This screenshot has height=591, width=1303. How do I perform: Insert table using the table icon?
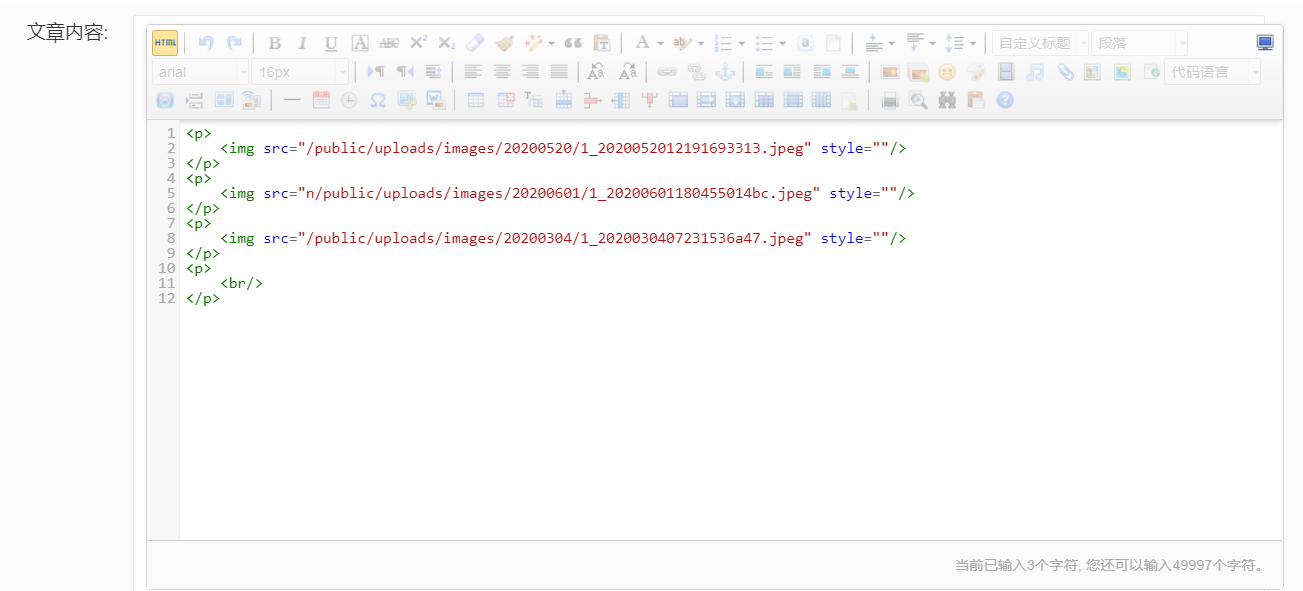(476, 100)
